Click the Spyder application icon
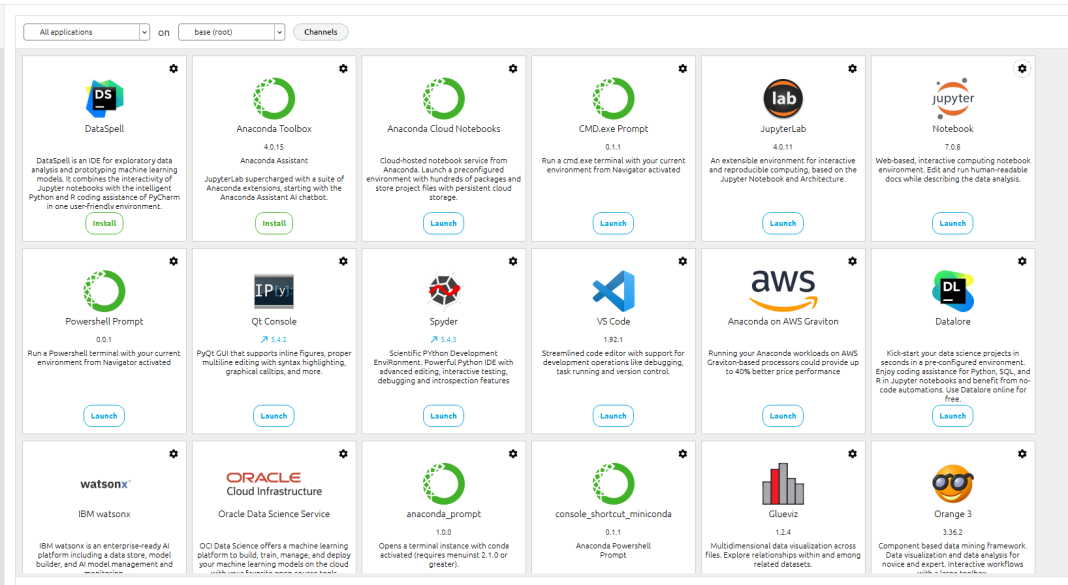Image resolution: width=1068 pixels, height=585 pixels. 443,291
